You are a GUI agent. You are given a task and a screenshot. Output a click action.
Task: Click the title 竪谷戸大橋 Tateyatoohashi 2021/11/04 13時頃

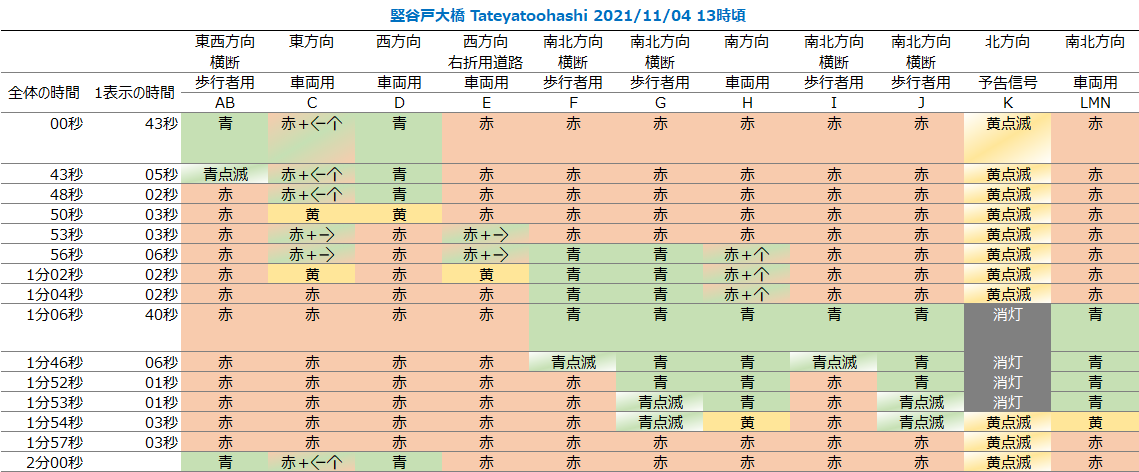570,14
